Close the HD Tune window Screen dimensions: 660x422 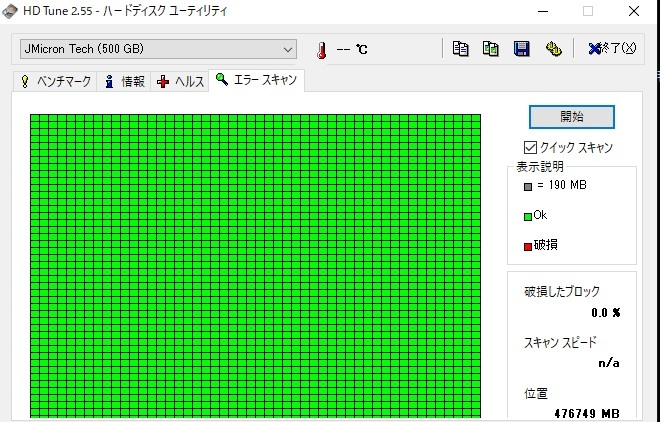(x=633, y=11)
